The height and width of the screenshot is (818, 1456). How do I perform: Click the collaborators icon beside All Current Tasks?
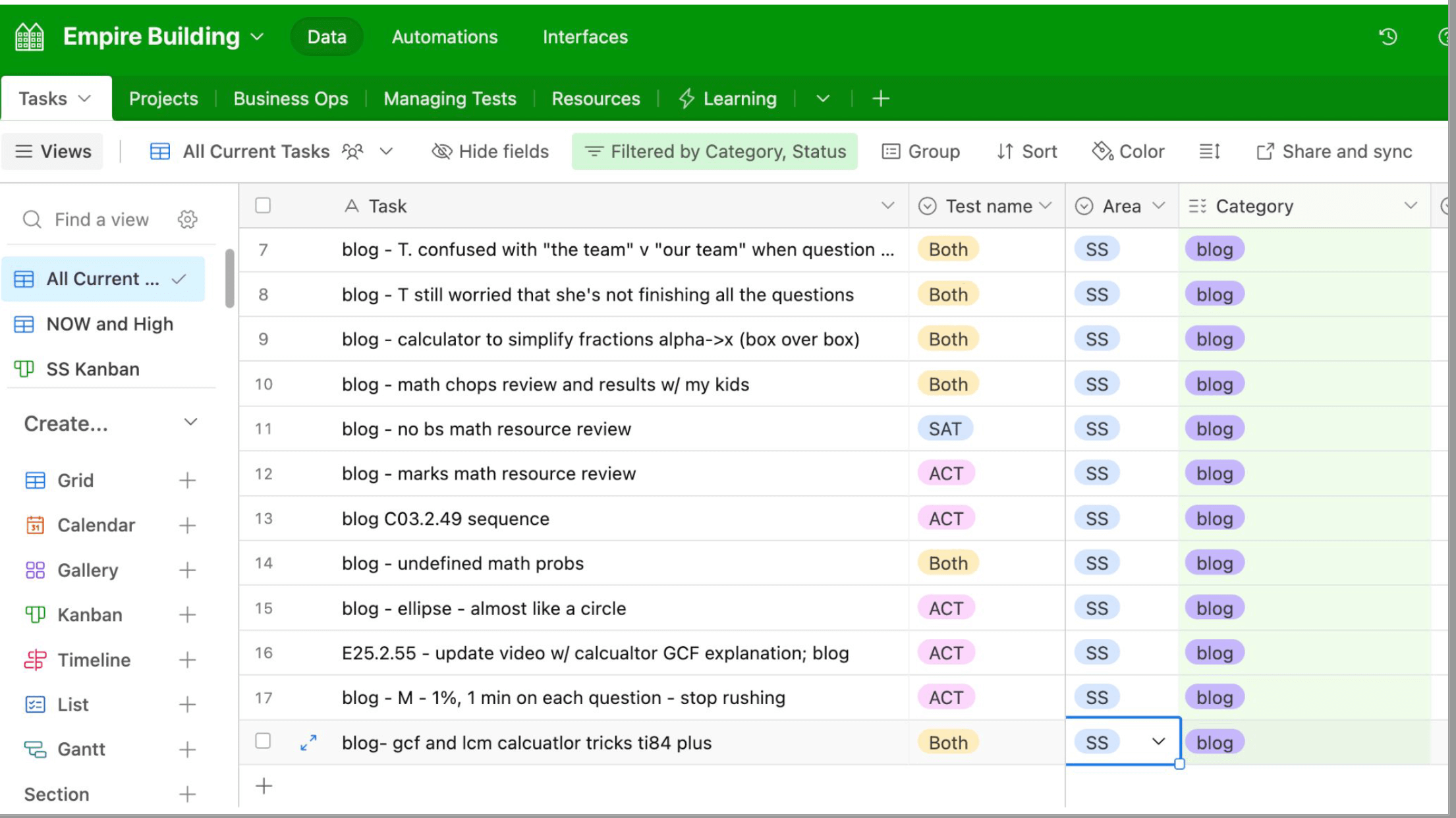(x=352, y=151)
